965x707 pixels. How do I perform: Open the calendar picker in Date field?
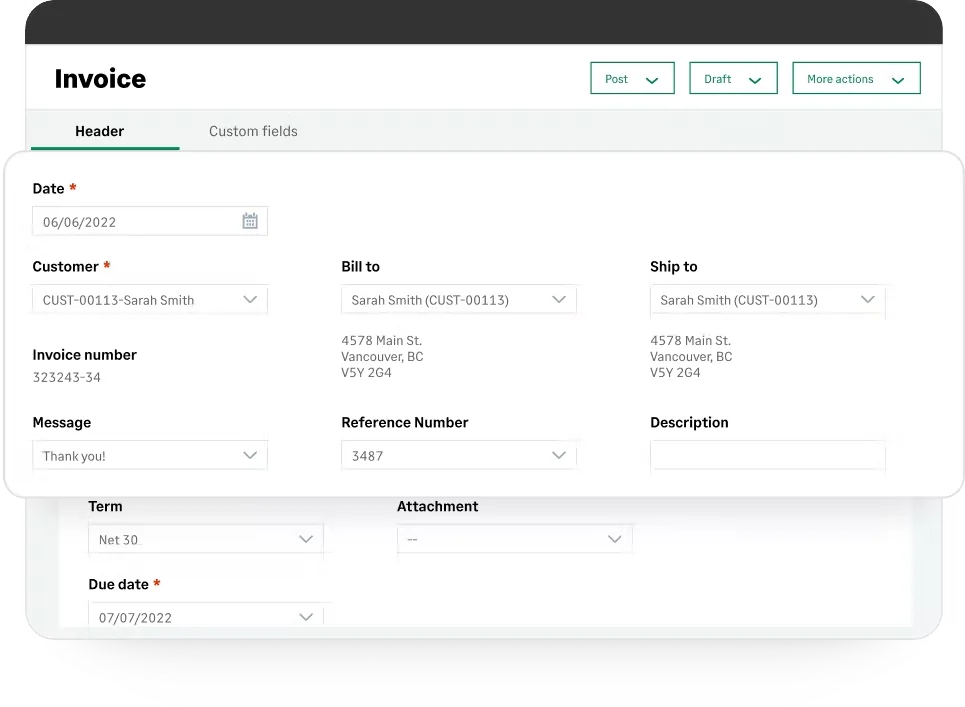[x=250, y=221]
